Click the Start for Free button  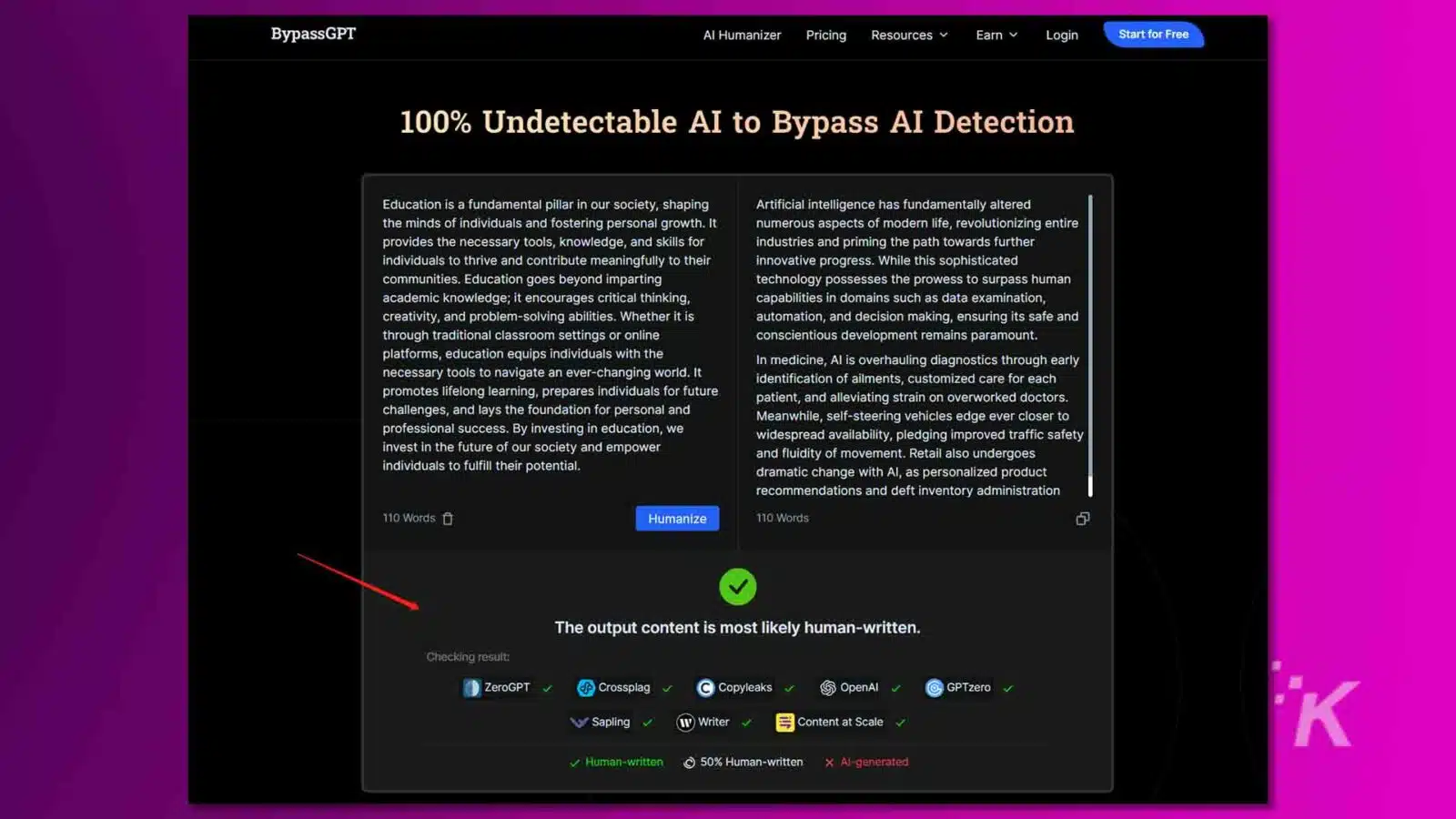(1153, 34)
